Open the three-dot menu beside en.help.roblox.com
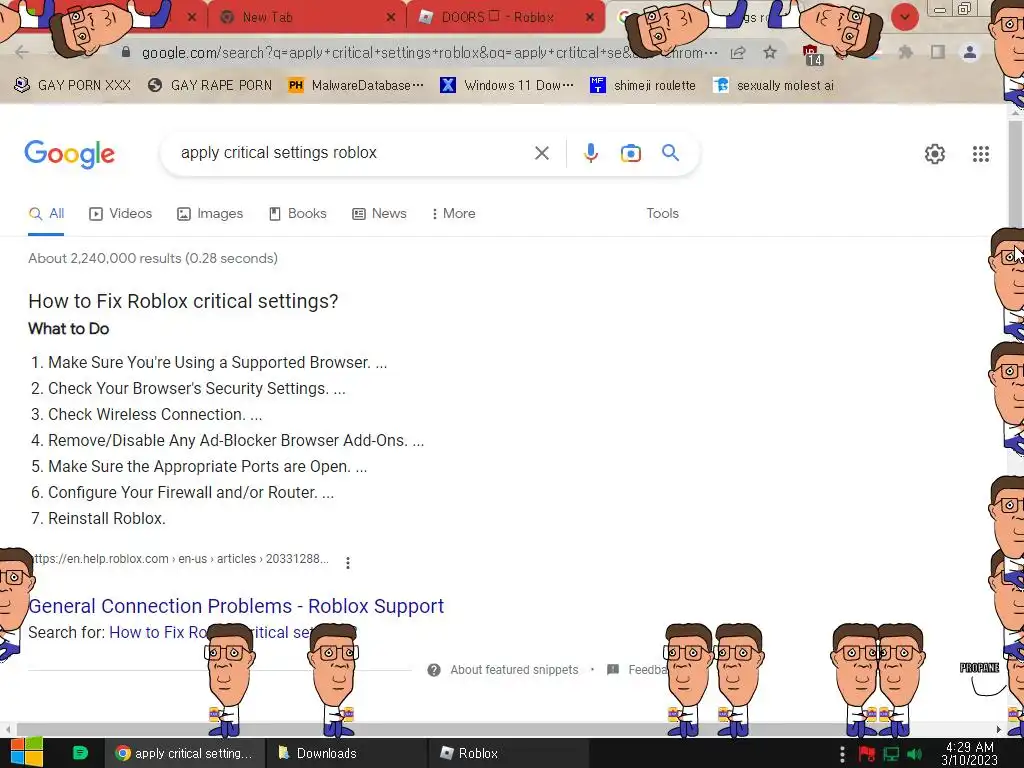The image size is (1024, 768). 347,562
